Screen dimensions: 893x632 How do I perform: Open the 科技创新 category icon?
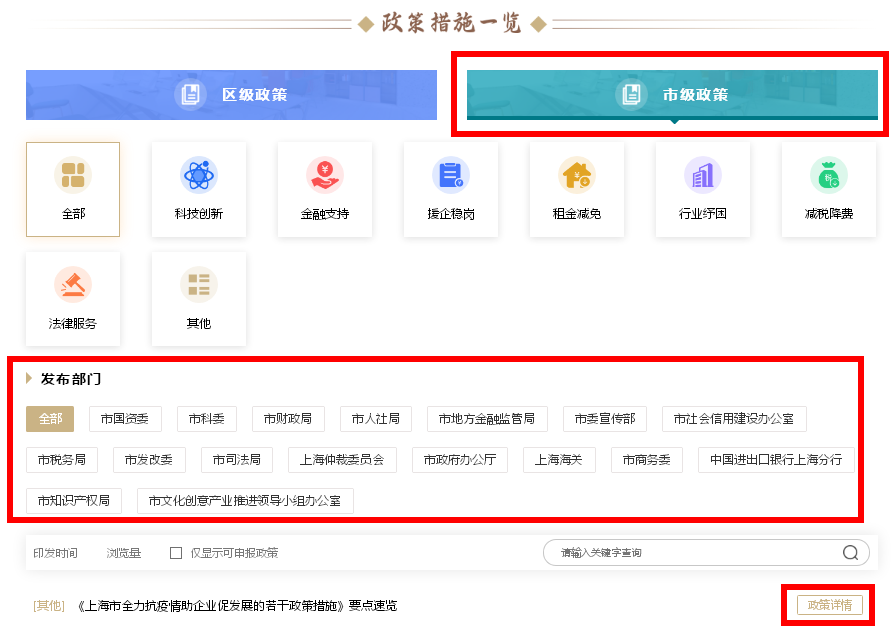click(199, 175)
